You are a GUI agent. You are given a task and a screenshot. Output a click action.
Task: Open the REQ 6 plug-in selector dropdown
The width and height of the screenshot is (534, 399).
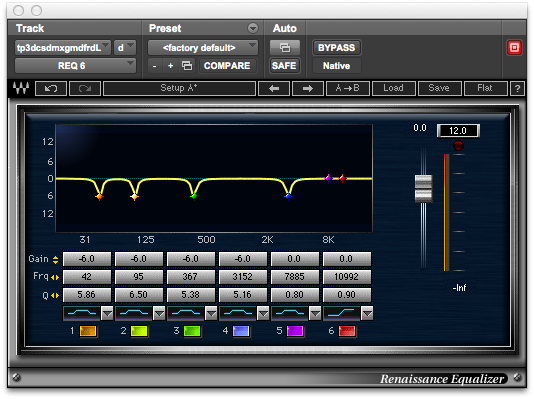[x=75, y=65]
